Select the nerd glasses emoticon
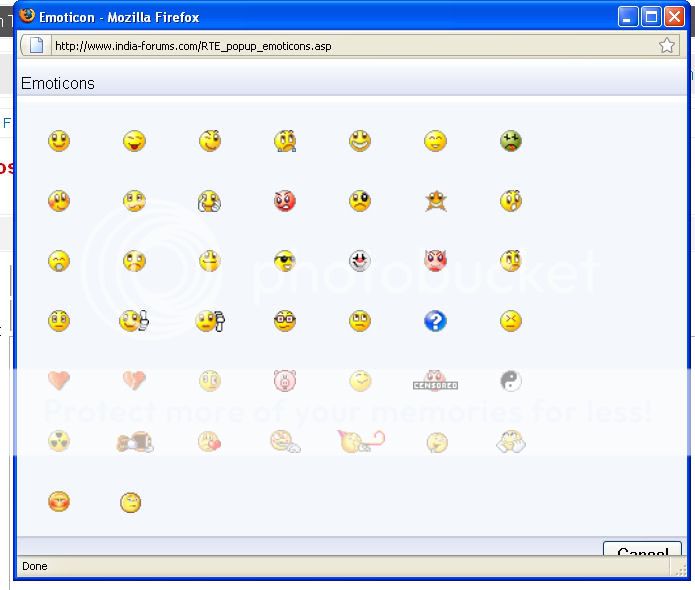The height and width of the screenshot is (590, 695). click(285, 321)
